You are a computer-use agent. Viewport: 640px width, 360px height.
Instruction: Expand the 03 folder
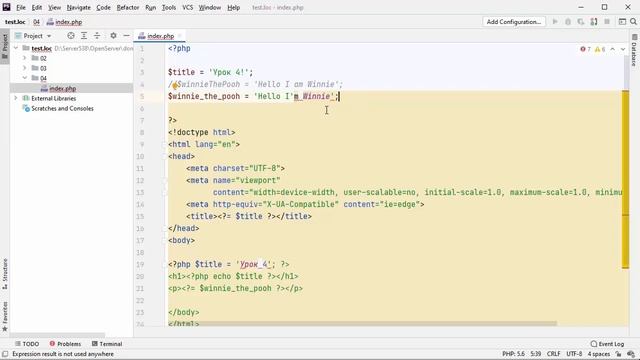(24, 68)
